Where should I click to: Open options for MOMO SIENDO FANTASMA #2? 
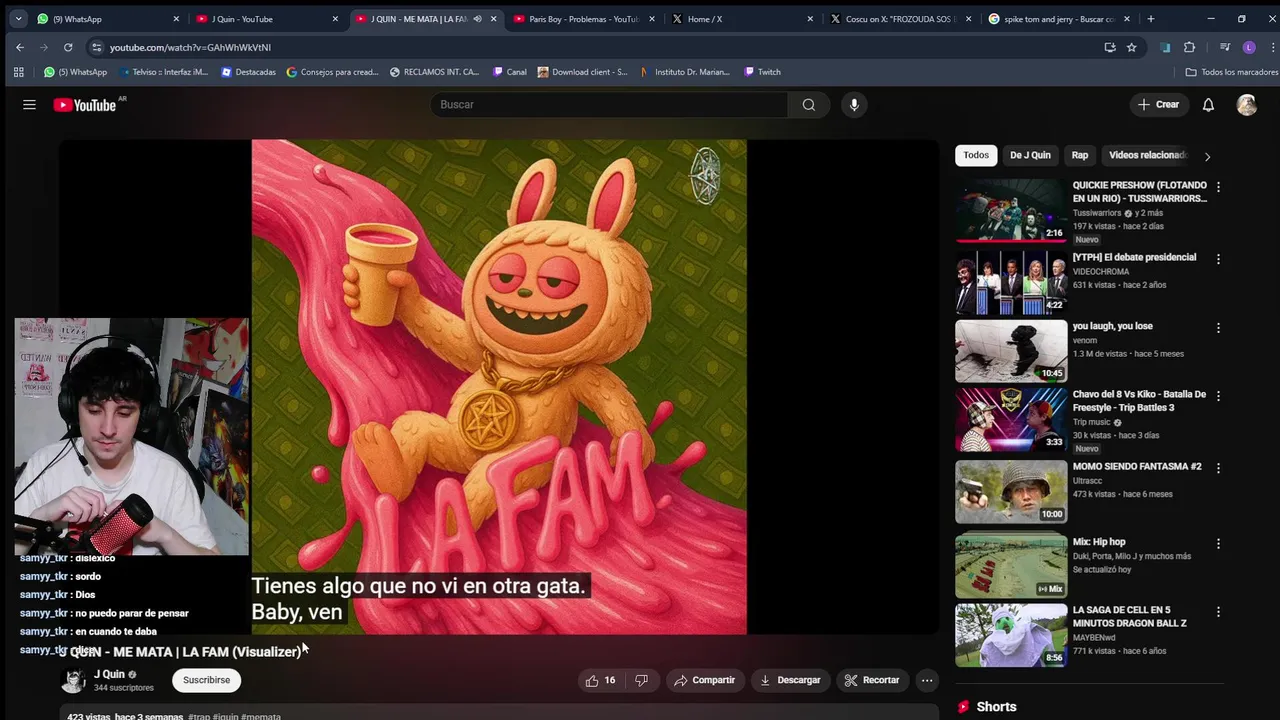pos(1218,468)
